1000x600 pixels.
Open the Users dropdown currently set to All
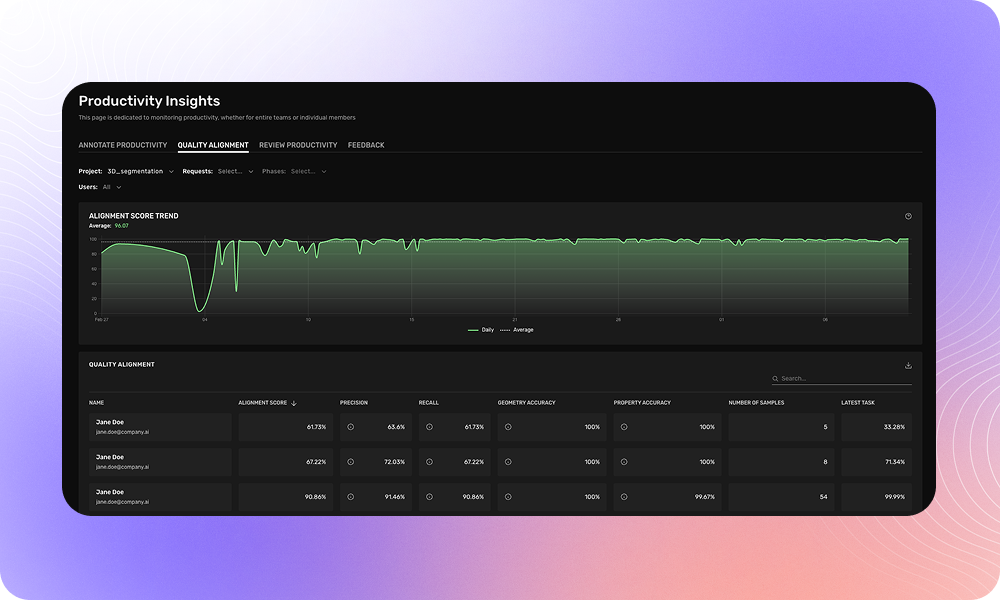pos(110,187)
